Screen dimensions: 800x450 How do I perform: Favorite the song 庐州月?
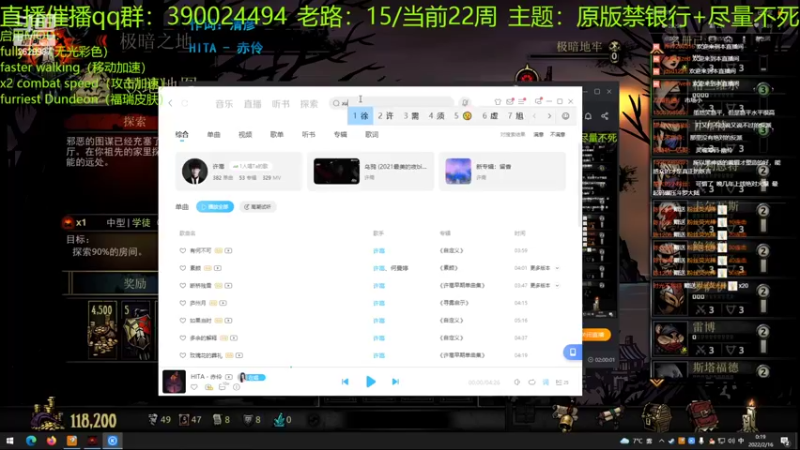(183, 303)
